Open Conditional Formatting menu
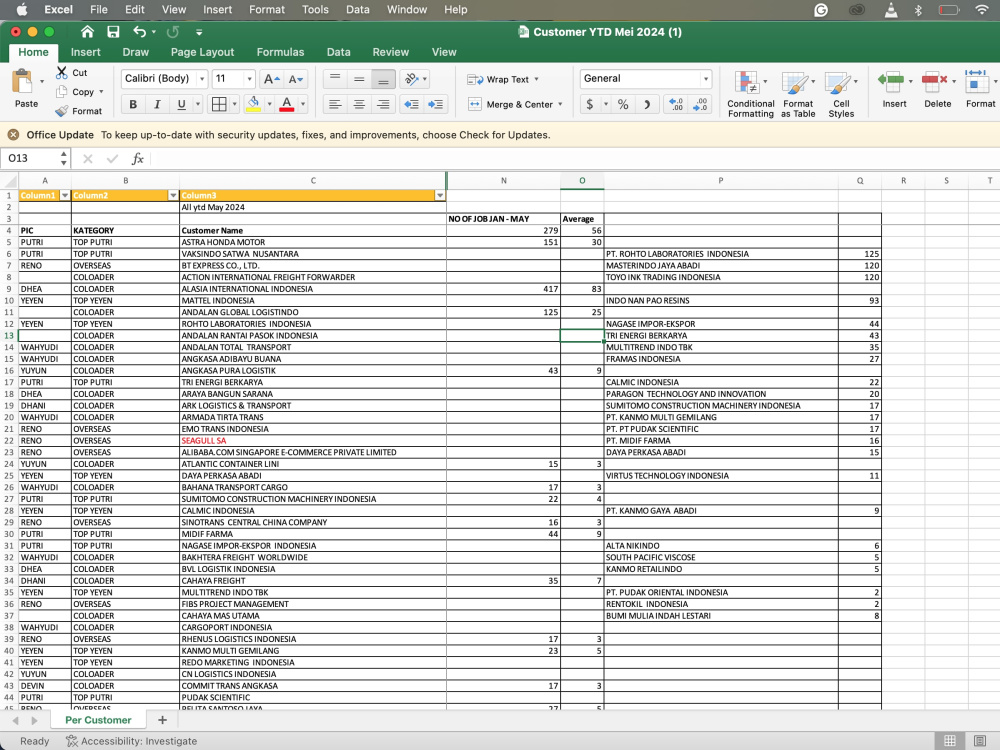 click(x=751, y=94)
